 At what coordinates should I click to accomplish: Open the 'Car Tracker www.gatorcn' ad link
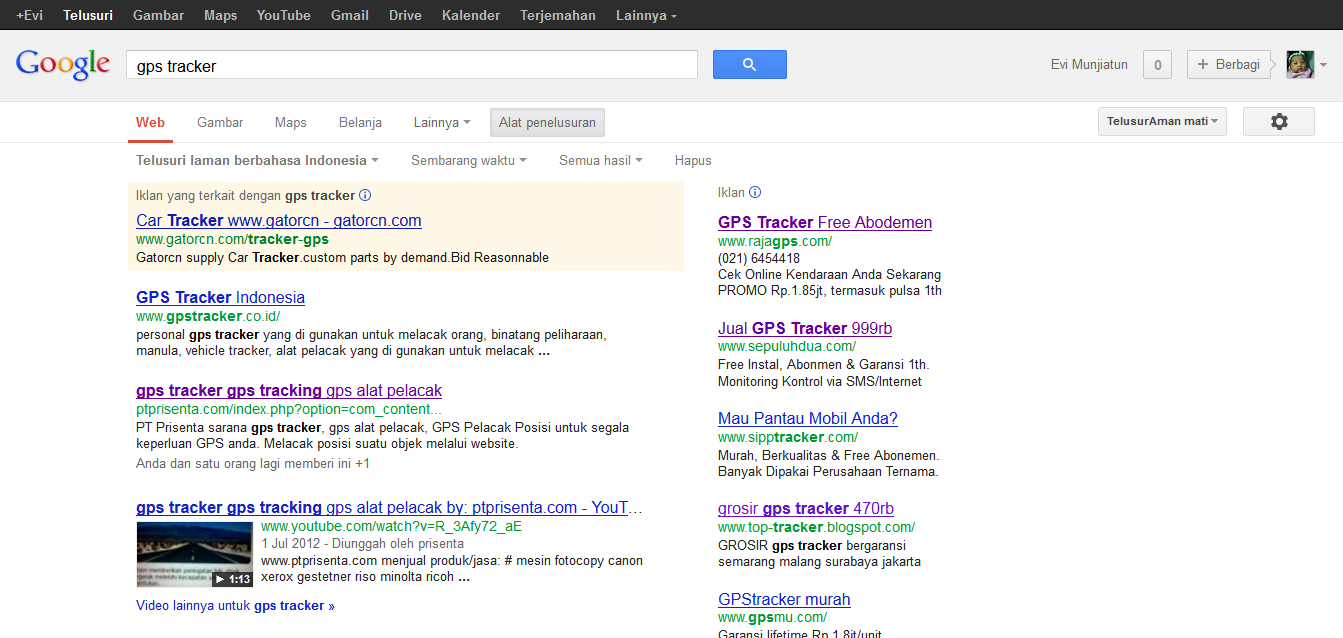tap(279, 220)
